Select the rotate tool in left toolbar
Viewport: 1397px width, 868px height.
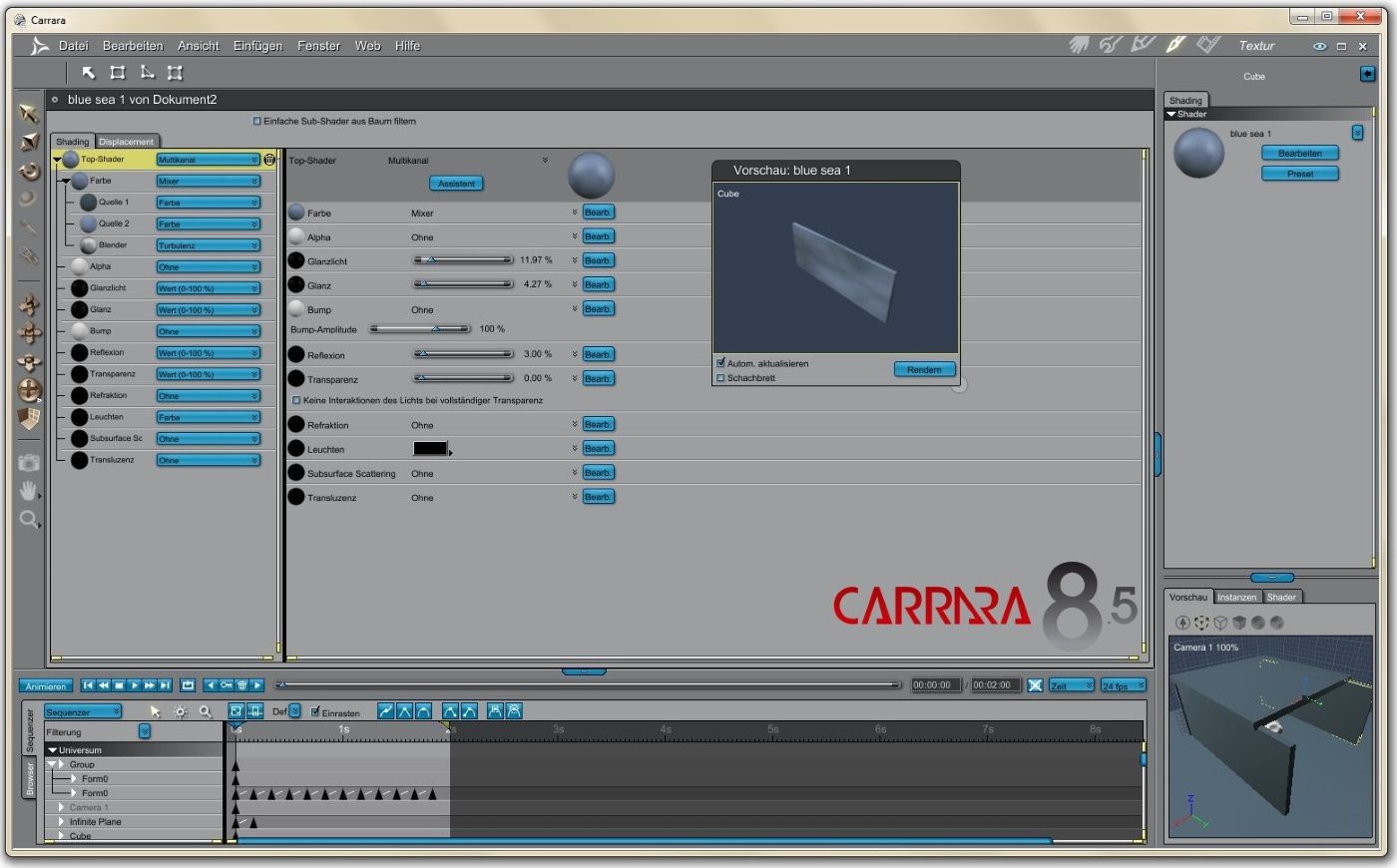tap(30, 171)
